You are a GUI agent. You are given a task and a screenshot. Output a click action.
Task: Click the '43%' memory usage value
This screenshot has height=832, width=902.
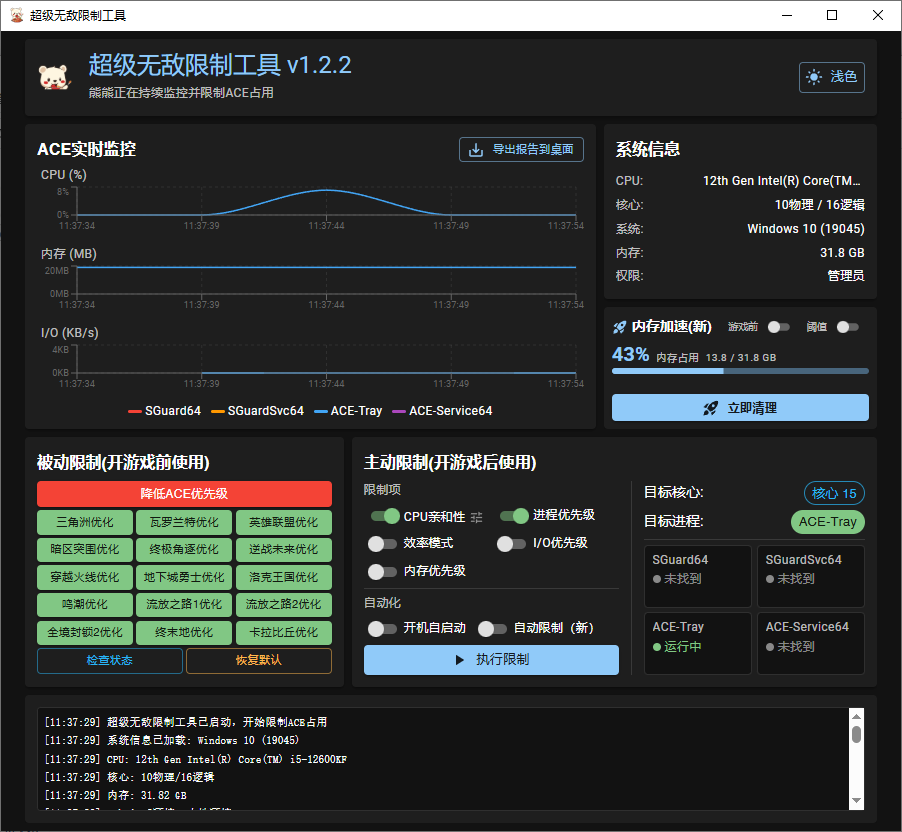click(630, 354)
